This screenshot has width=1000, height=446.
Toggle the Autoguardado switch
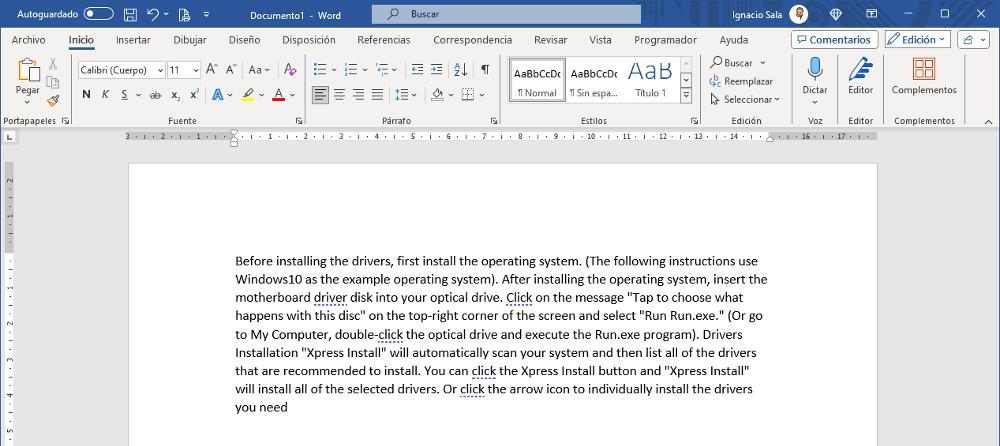tap(98, 14)
